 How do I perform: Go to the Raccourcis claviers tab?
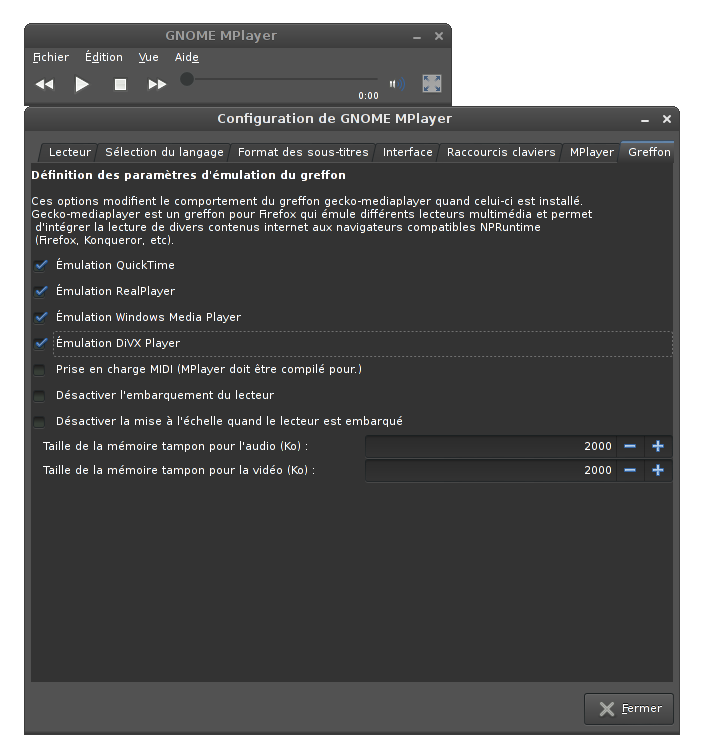click(501, 152)
